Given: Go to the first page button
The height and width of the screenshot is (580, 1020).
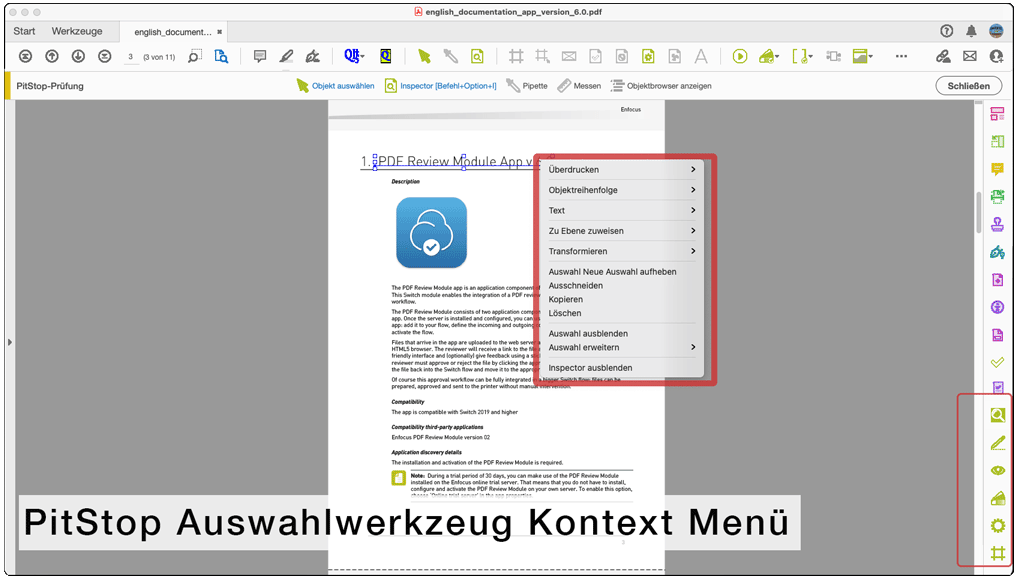Looking at the screenshot, I should click(x=25, y=57).
